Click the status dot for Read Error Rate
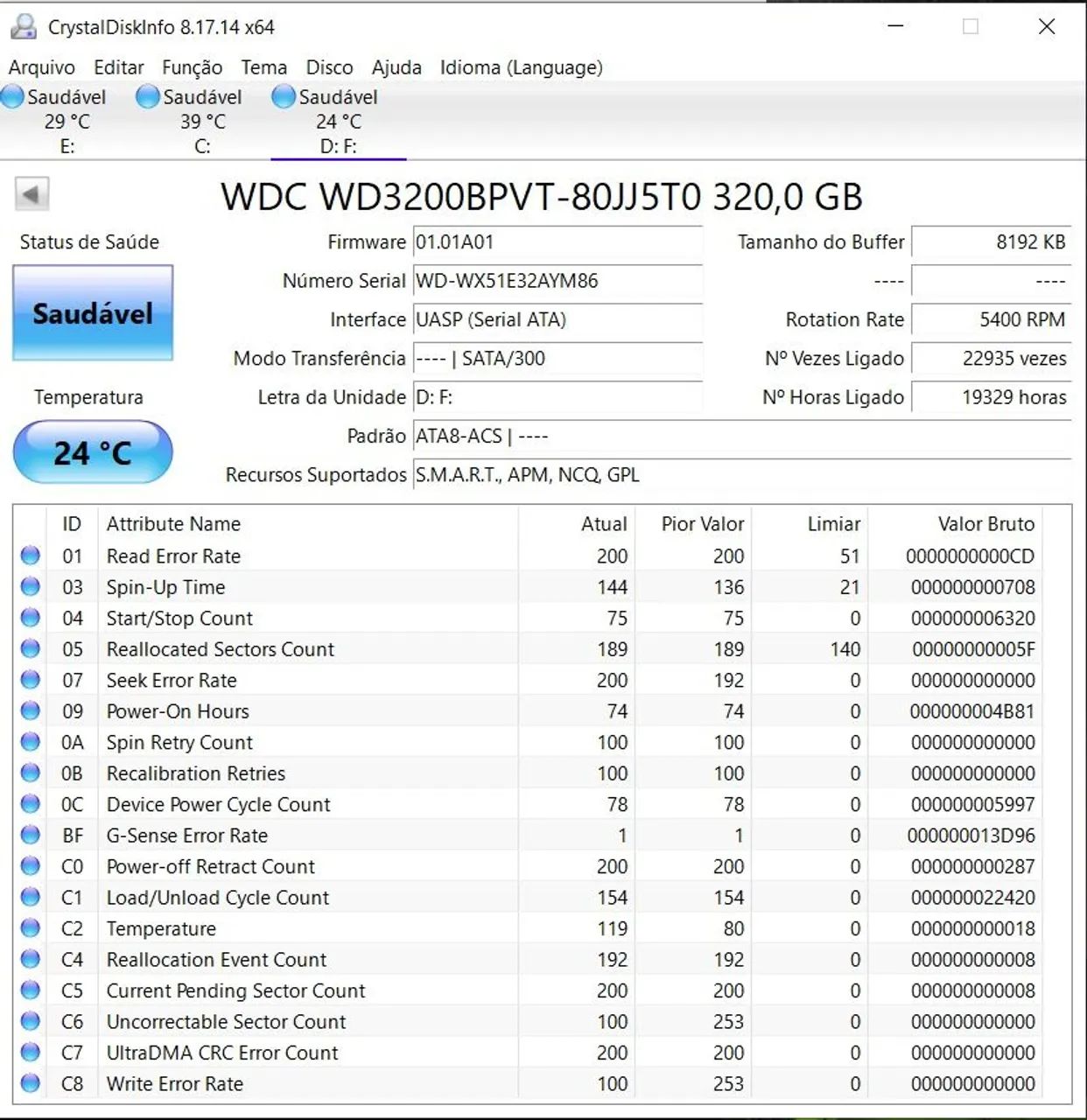This screenshot has width=1087, height=1120. (x=31, y=556)
